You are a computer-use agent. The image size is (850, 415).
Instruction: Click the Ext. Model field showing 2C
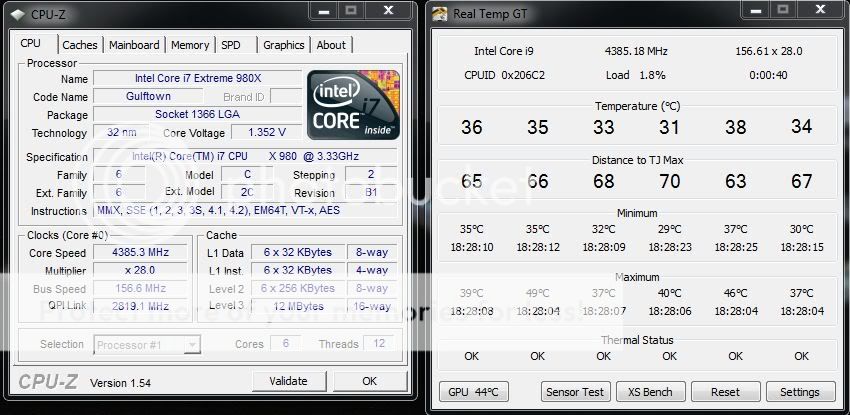click(x=247, y=192)
